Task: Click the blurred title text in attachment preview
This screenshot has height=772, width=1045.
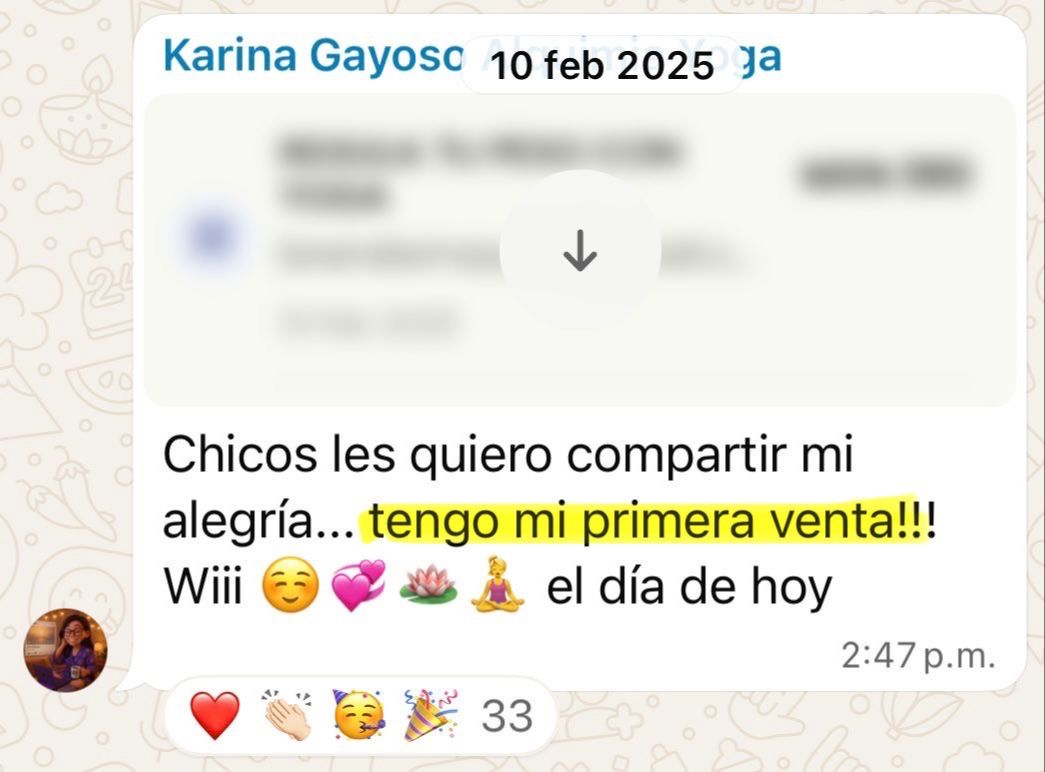Action: 479,170
